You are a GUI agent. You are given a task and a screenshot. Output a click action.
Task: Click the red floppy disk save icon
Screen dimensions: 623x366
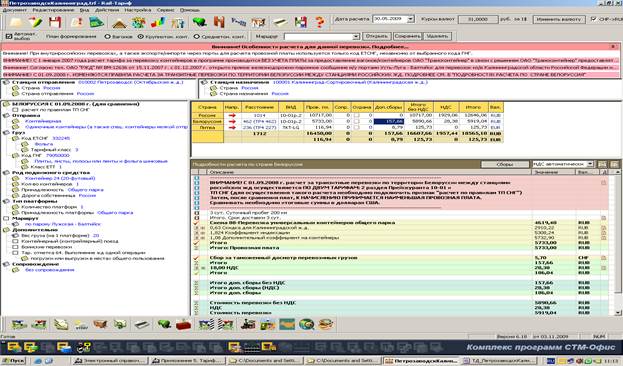tap(55, 22)
